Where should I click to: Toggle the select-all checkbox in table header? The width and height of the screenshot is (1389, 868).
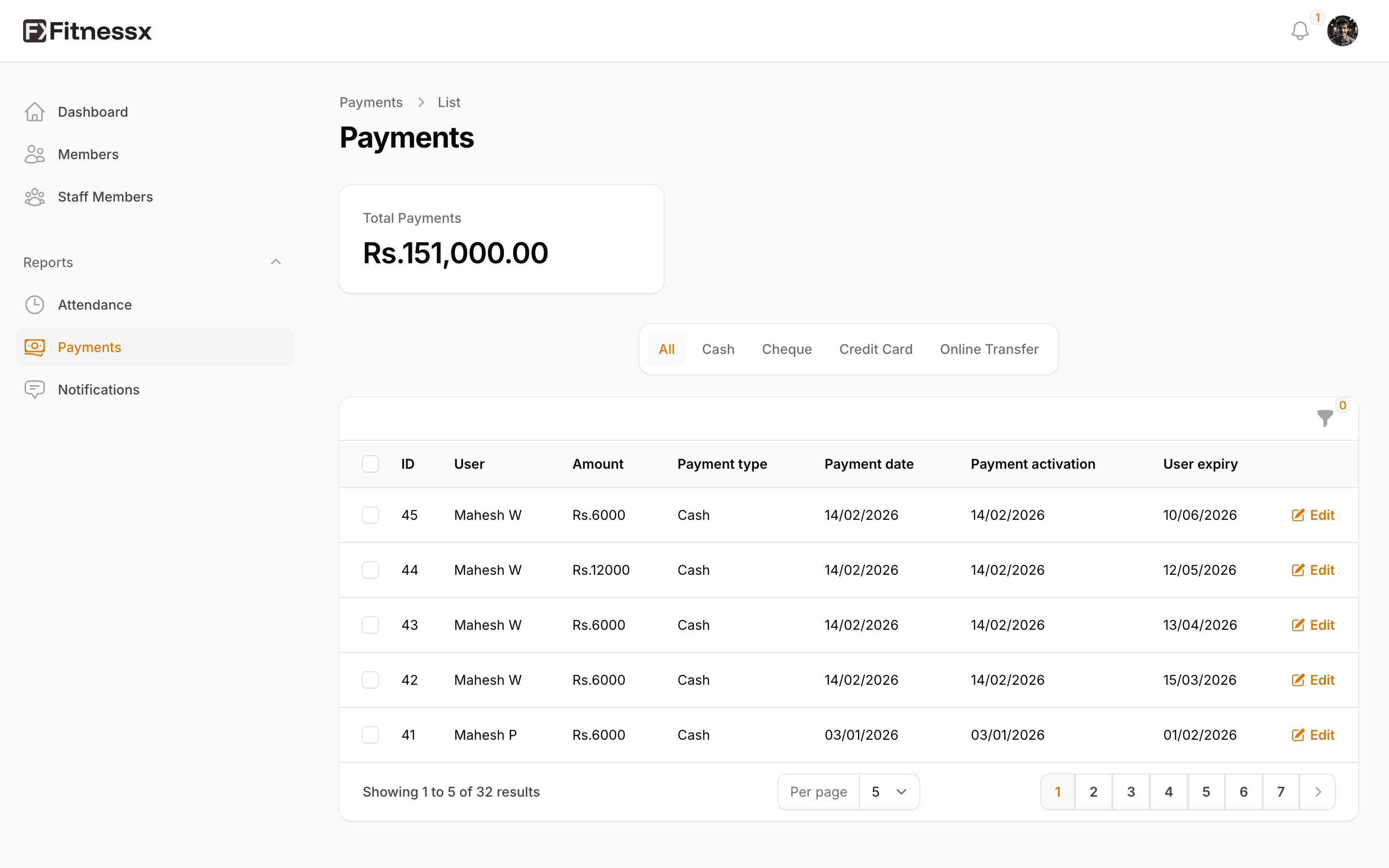click(370, 464)
